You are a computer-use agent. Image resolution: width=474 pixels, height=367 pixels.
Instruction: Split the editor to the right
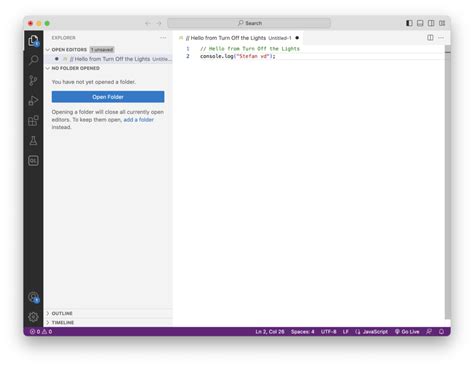pyautogui.click(x=430, y=38)
